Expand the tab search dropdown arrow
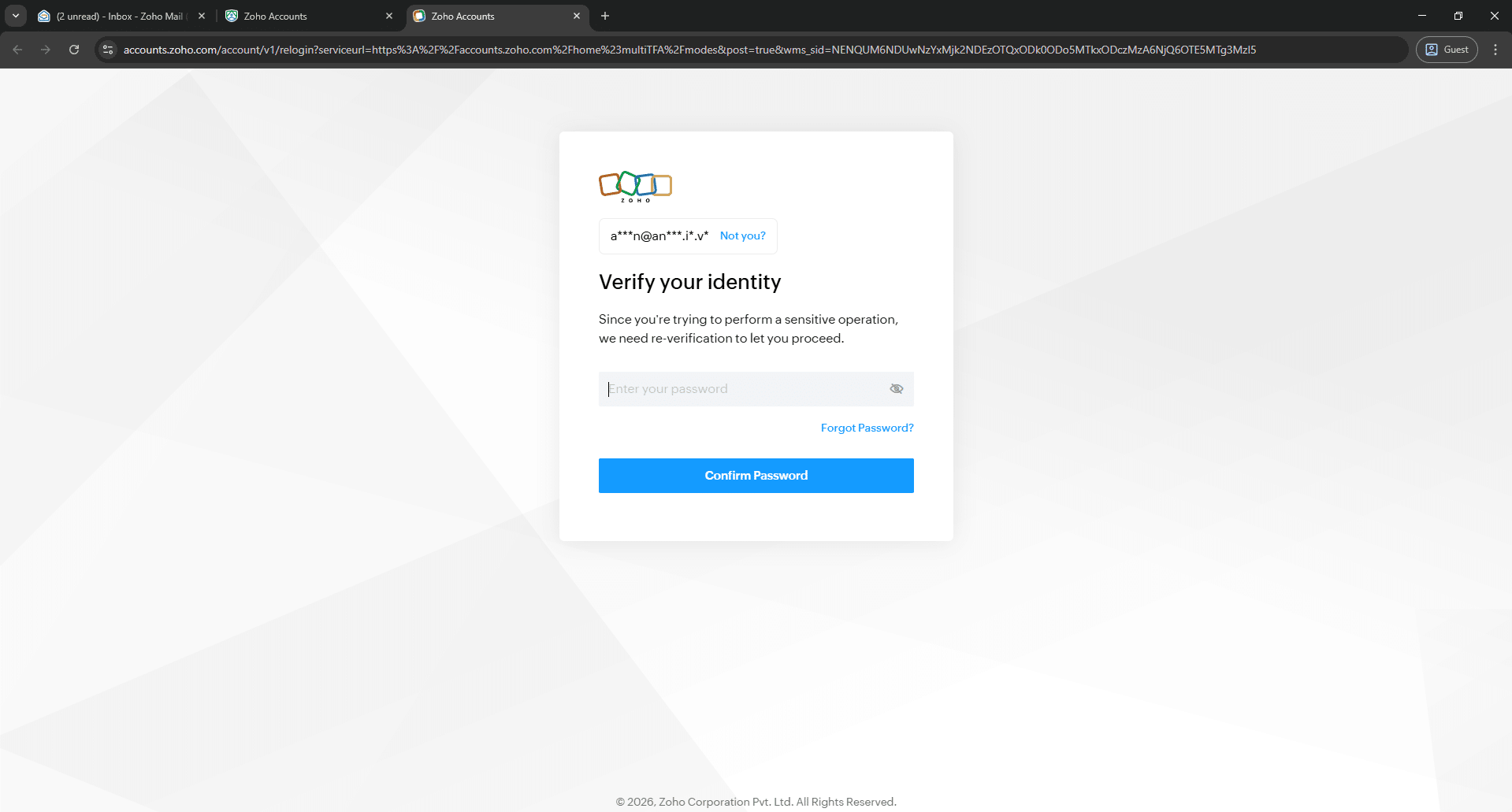This screenshot has width=1512, height=812. [x=16, y=16]
